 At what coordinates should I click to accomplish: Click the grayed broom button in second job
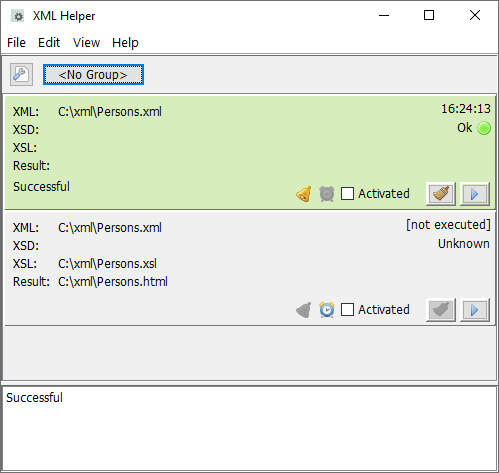pyautogui.click(x=441, y=310)
